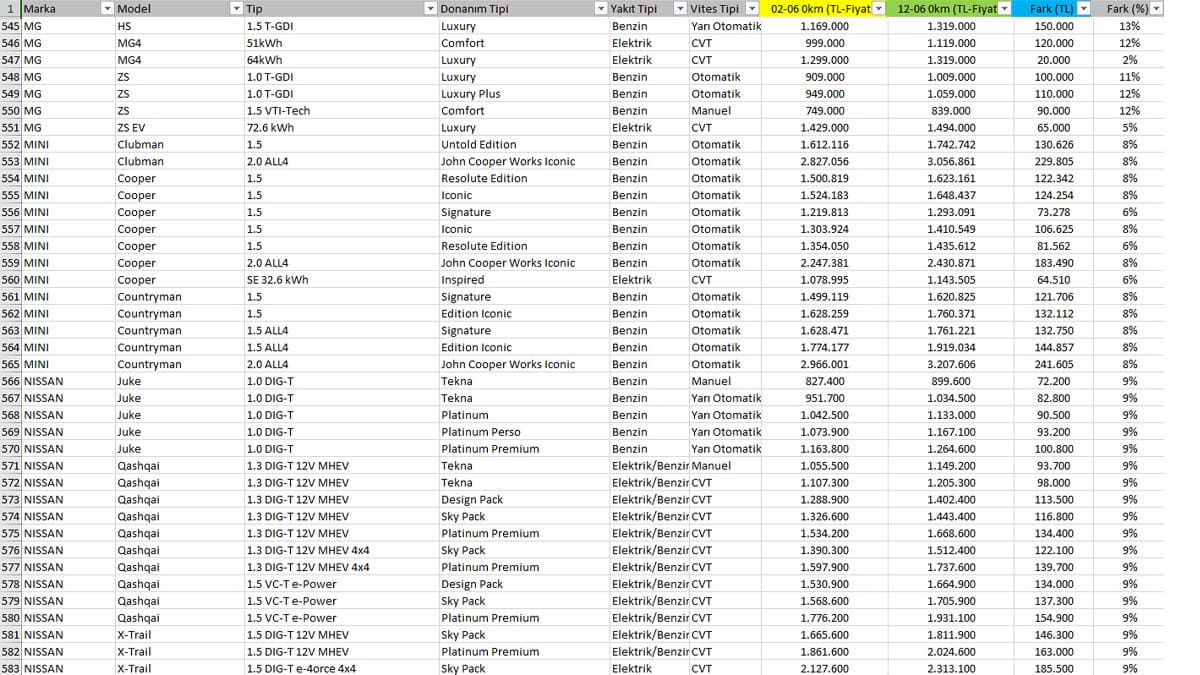Expand the Tip column filter arrow
This screenshot has height=675, width=1200.
tap(430, 9)
